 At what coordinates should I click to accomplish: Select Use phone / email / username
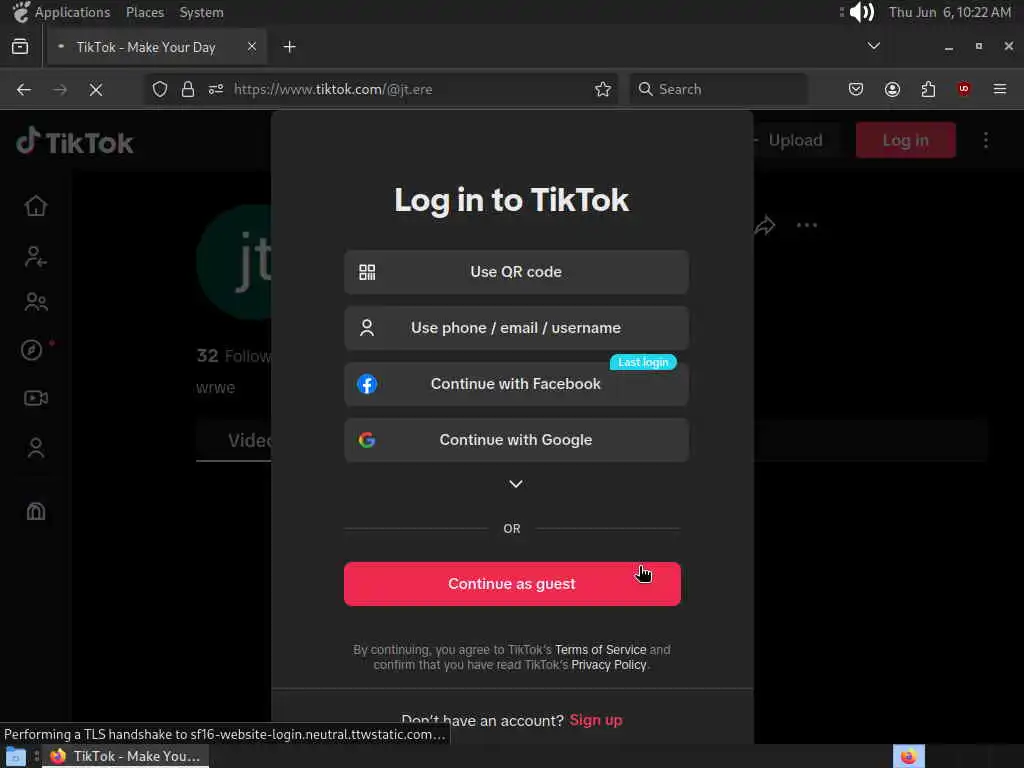pos(516,328)
